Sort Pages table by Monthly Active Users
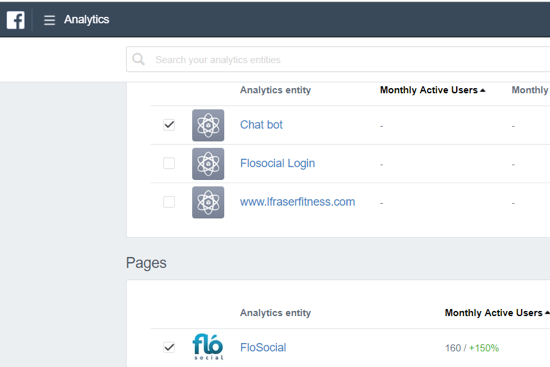 pyautogui.click(x=497, y=313)
